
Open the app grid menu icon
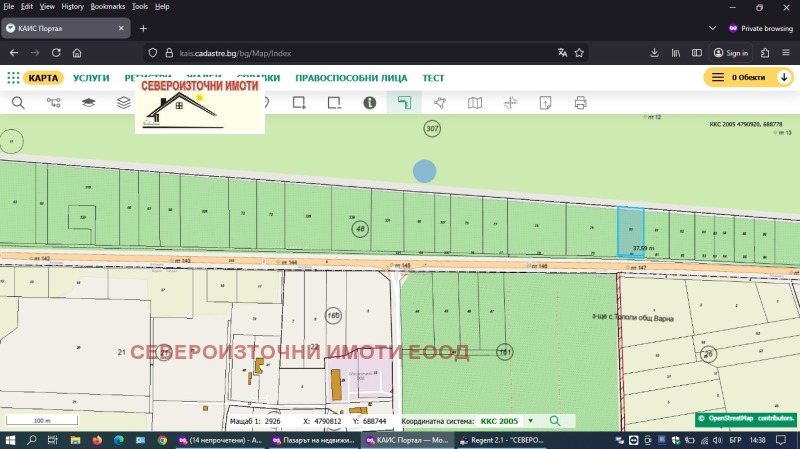click(13, 77)
